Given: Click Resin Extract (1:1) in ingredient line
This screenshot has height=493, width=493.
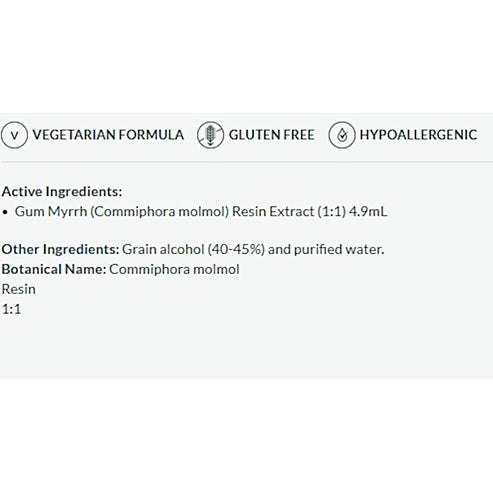Looking at the screenshot, I should 289,212.
